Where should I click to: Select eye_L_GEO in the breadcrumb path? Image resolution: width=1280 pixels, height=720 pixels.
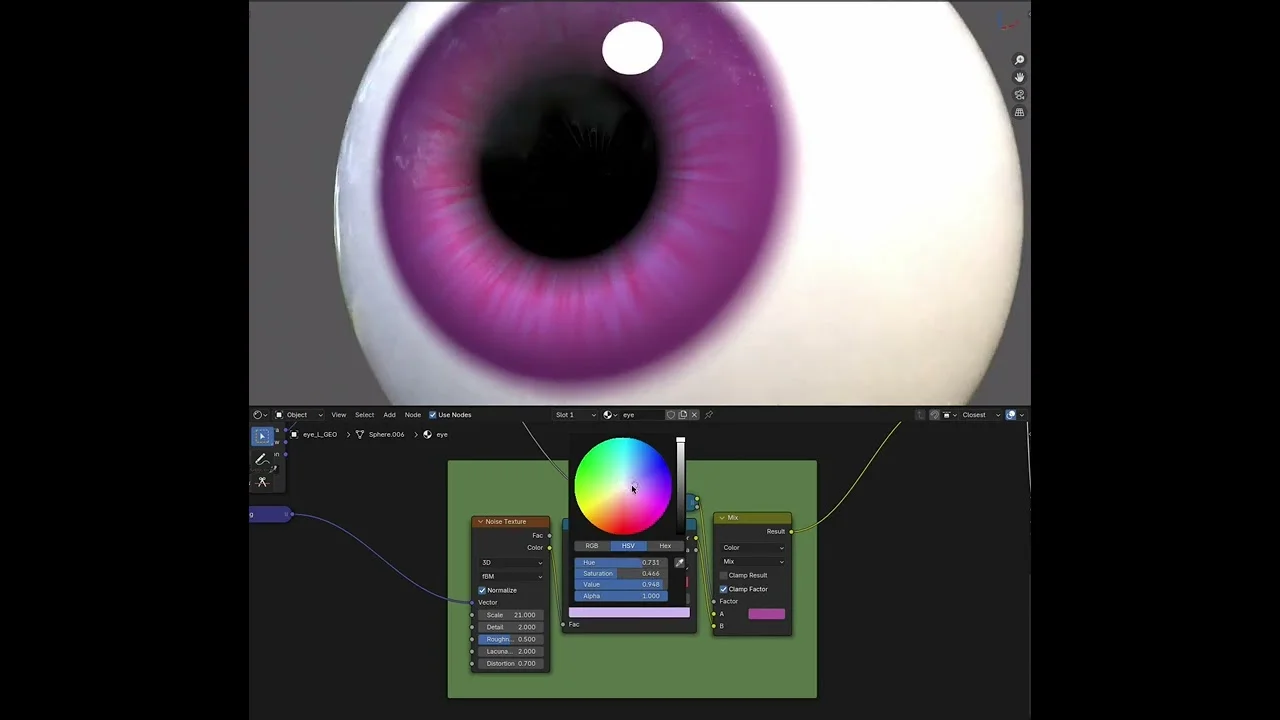(320, 434)
